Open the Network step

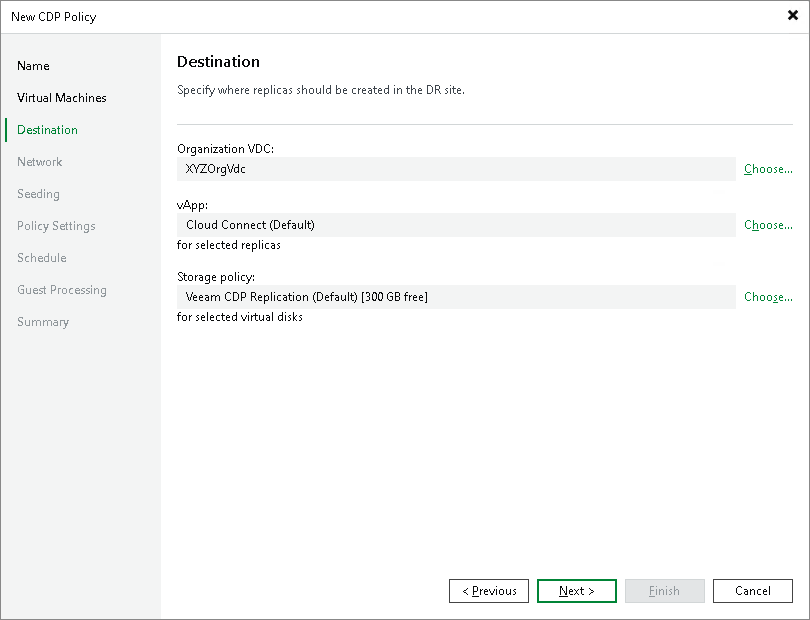pos(40,161)
